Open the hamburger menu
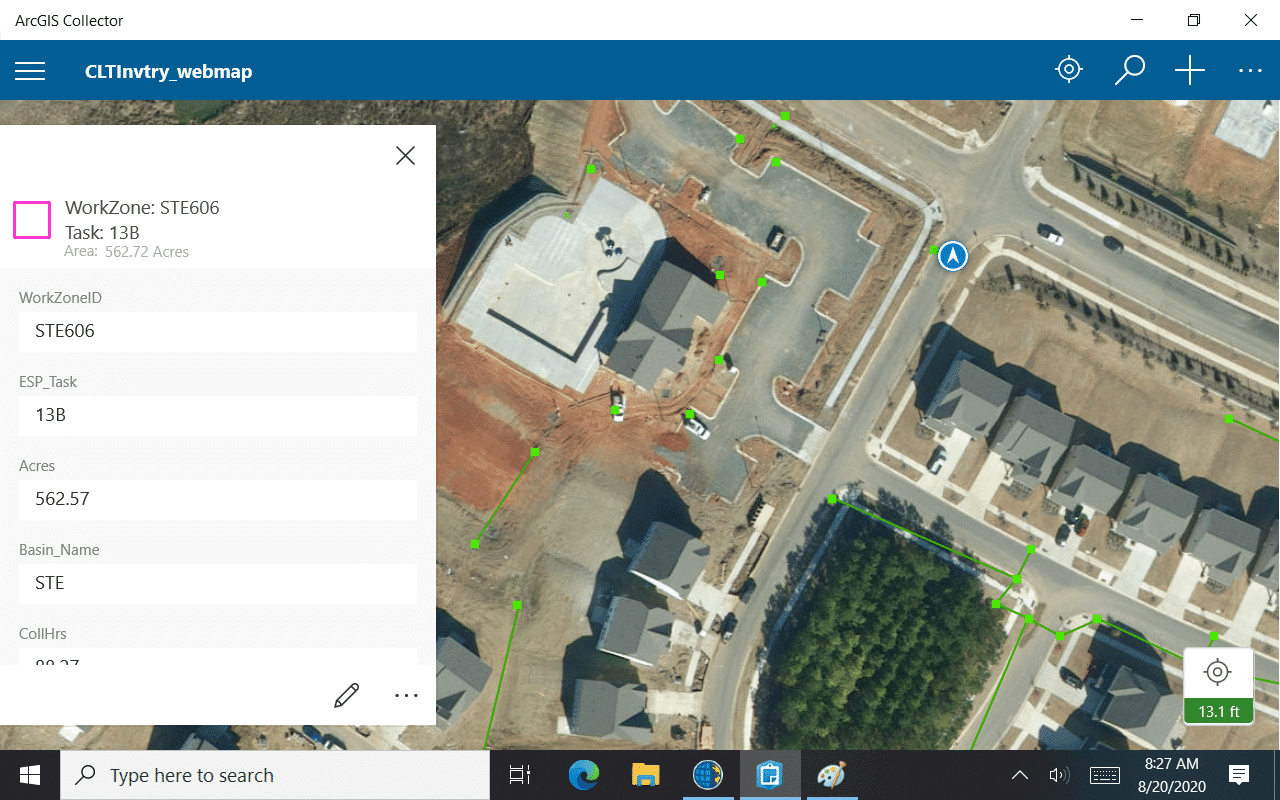The width and height of the screenshot is (1280, 800). 30,71
